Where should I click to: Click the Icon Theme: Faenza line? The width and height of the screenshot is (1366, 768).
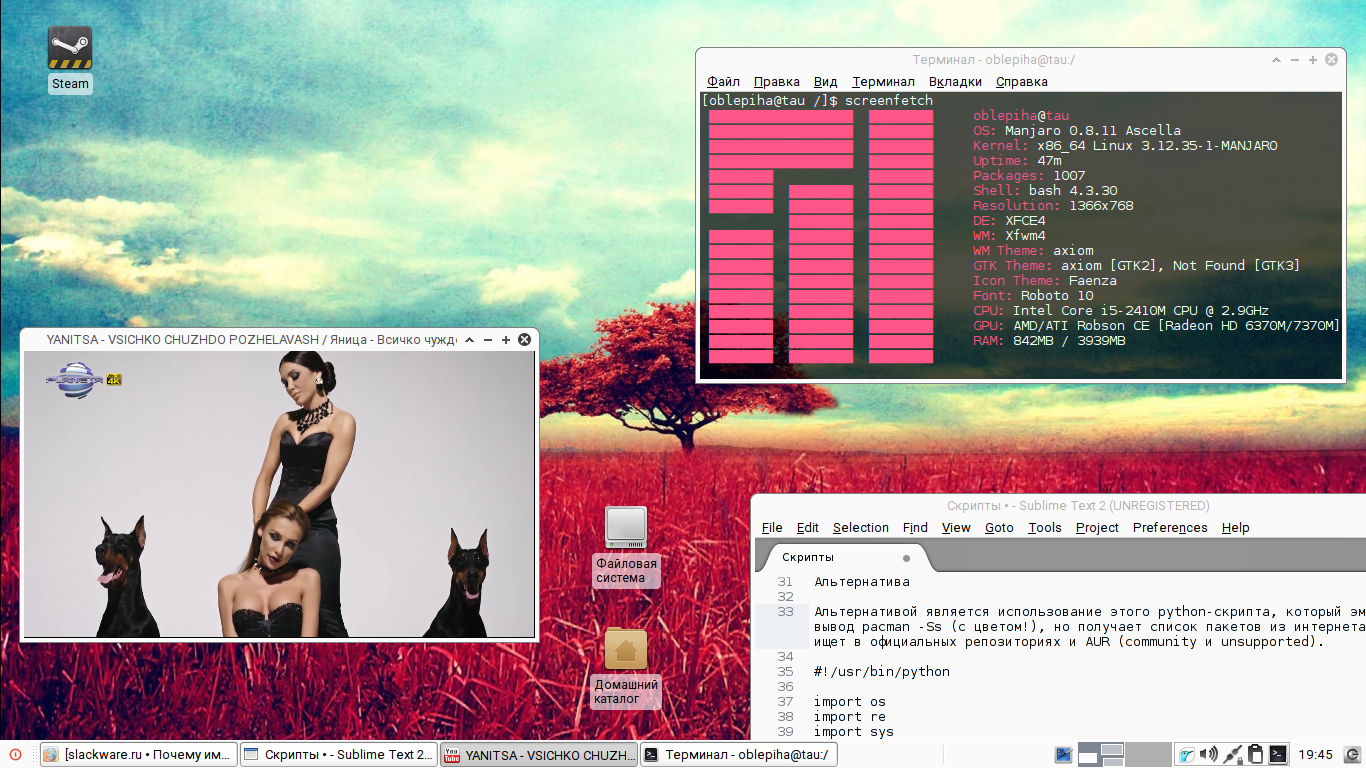pyautogui.click(x=1045, y=281)
